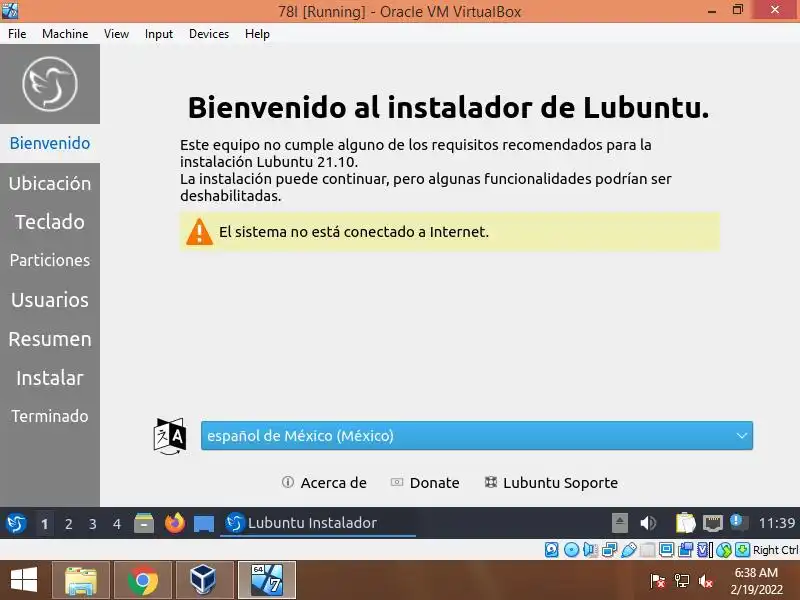The width and height of the screenshot is (800, 600).
Task: Open the clipboard manager tray icon
Action: (x=686, y=523)
